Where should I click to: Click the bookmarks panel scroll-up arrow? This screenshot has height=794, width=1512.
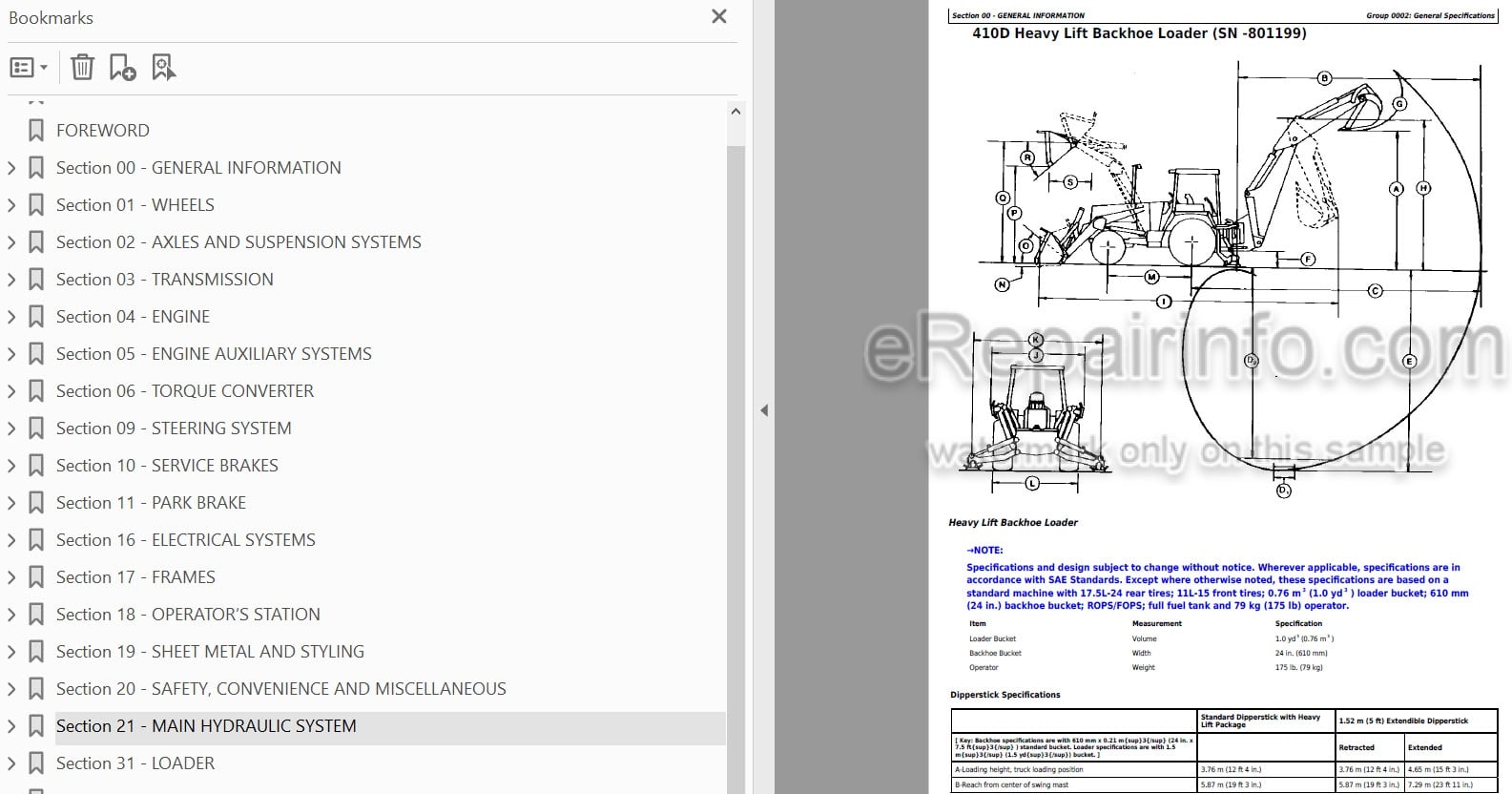click(x=735, y=112)
